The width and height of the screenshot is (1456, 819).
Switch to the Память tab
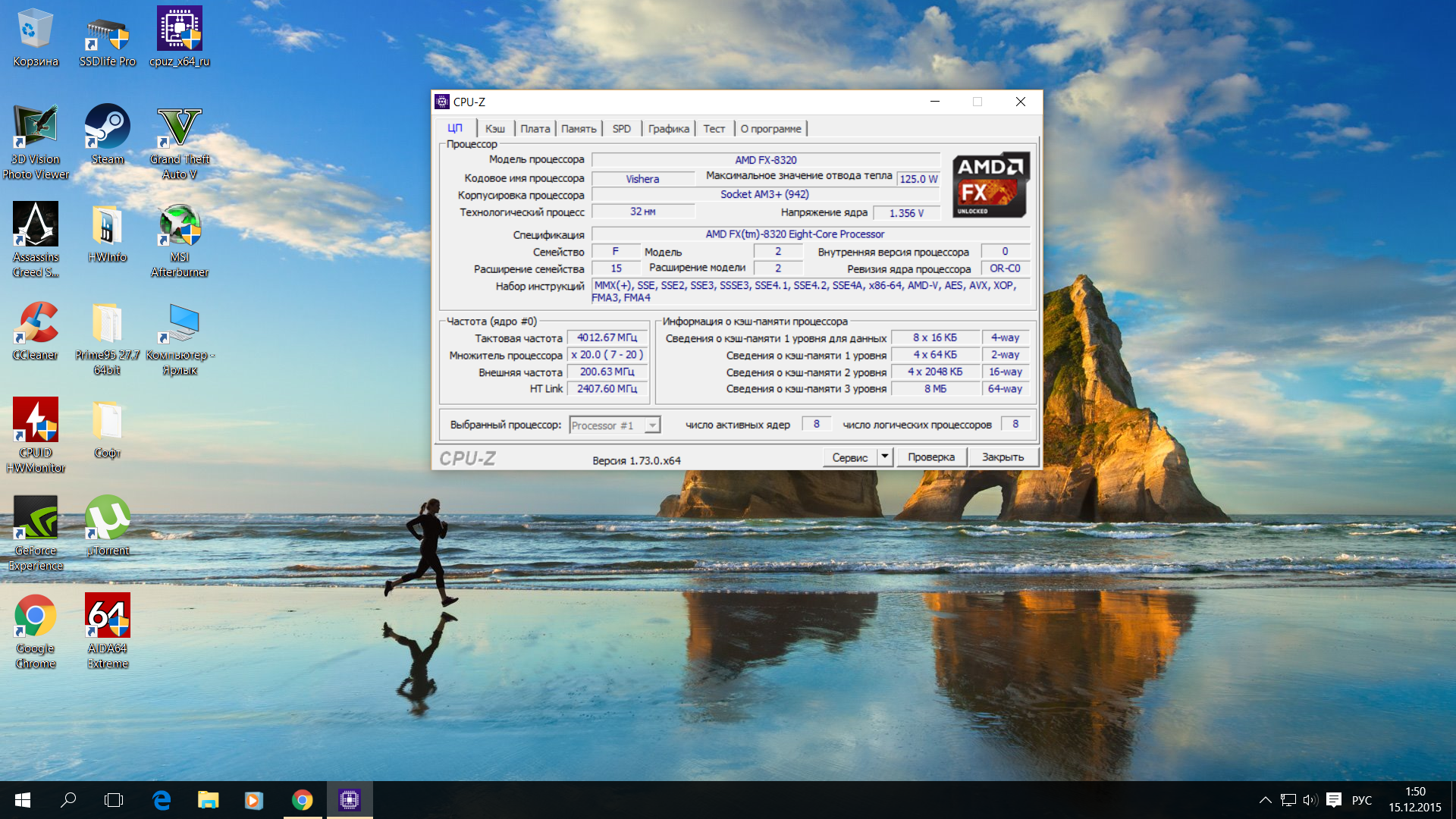[579, 129]
